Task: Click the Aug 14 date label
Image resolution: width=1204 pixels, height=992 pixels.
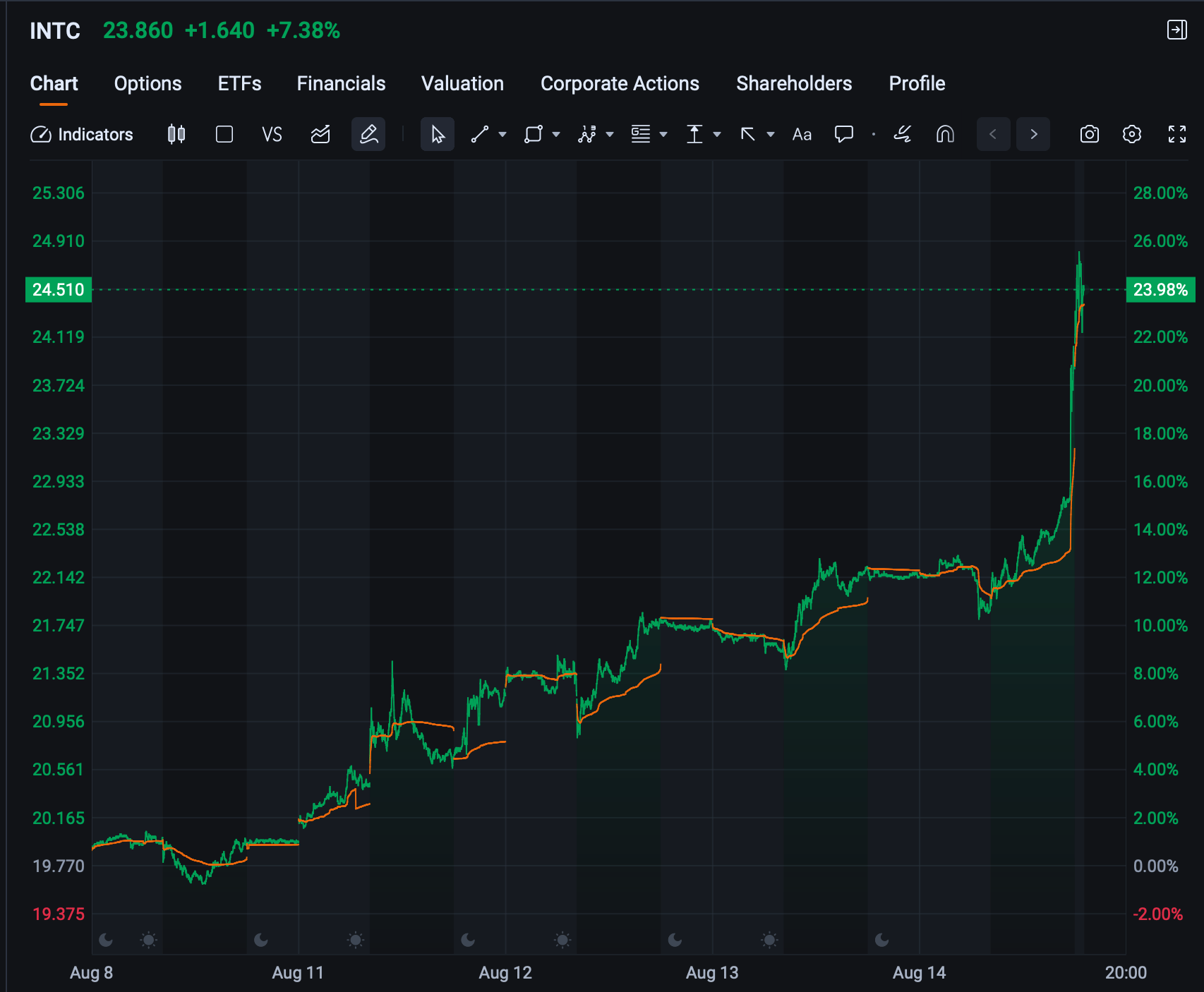Action: [919, 972]
